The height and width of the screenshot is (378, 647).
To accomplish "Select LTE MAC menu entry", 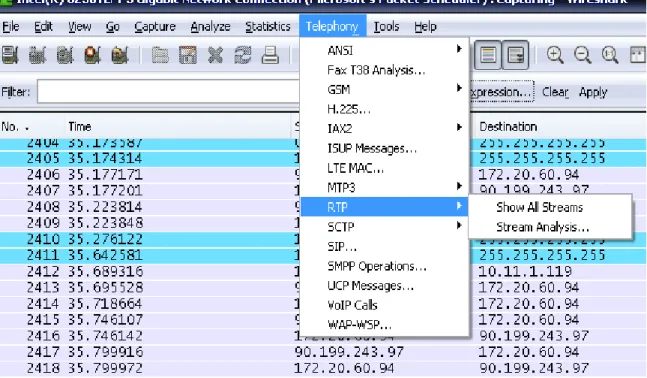I will tap(385, 168).
